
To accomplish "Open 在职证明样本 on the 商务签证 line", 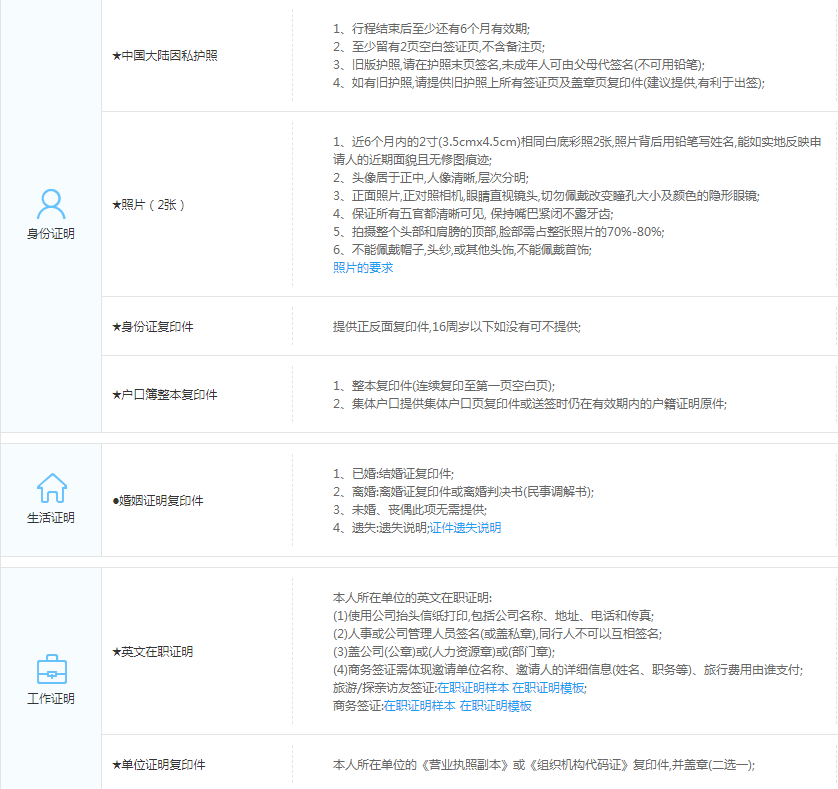I will pyautogui.click(x=419, y=706).
